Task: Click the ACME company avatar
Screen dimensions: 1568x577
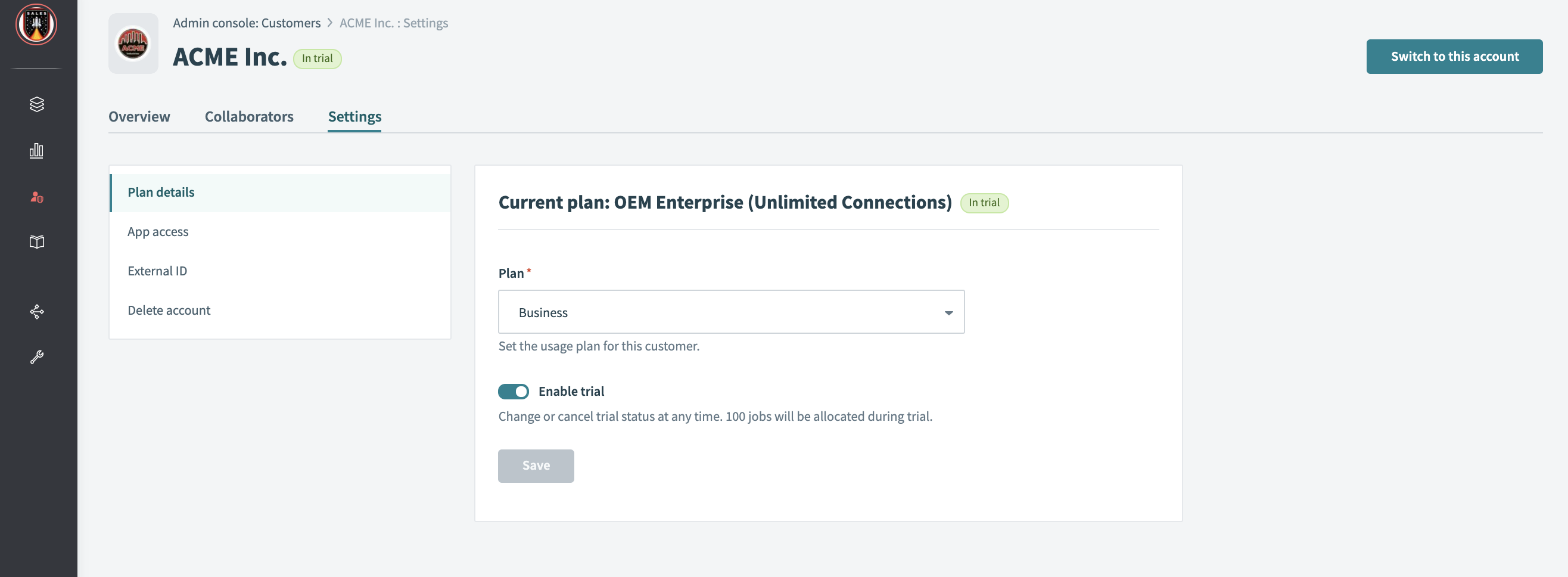Action: click(133, 43)
